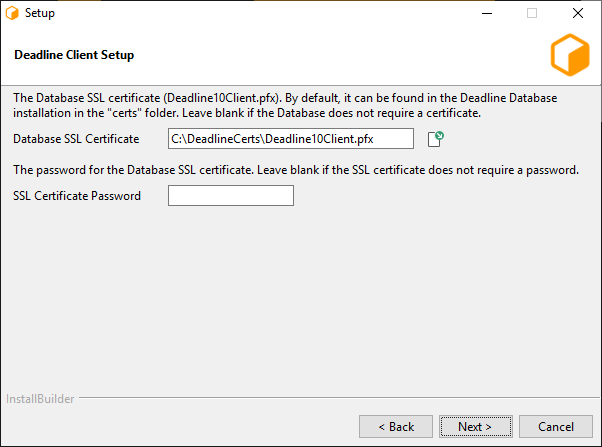Click the browse file icon for the certificate

pyautogui.click(x=435, y=139)
